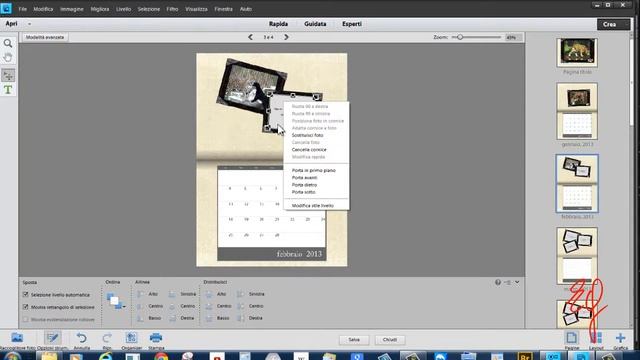Align layers Destra (right)
640x360 pixels.
tap(182, 318)
